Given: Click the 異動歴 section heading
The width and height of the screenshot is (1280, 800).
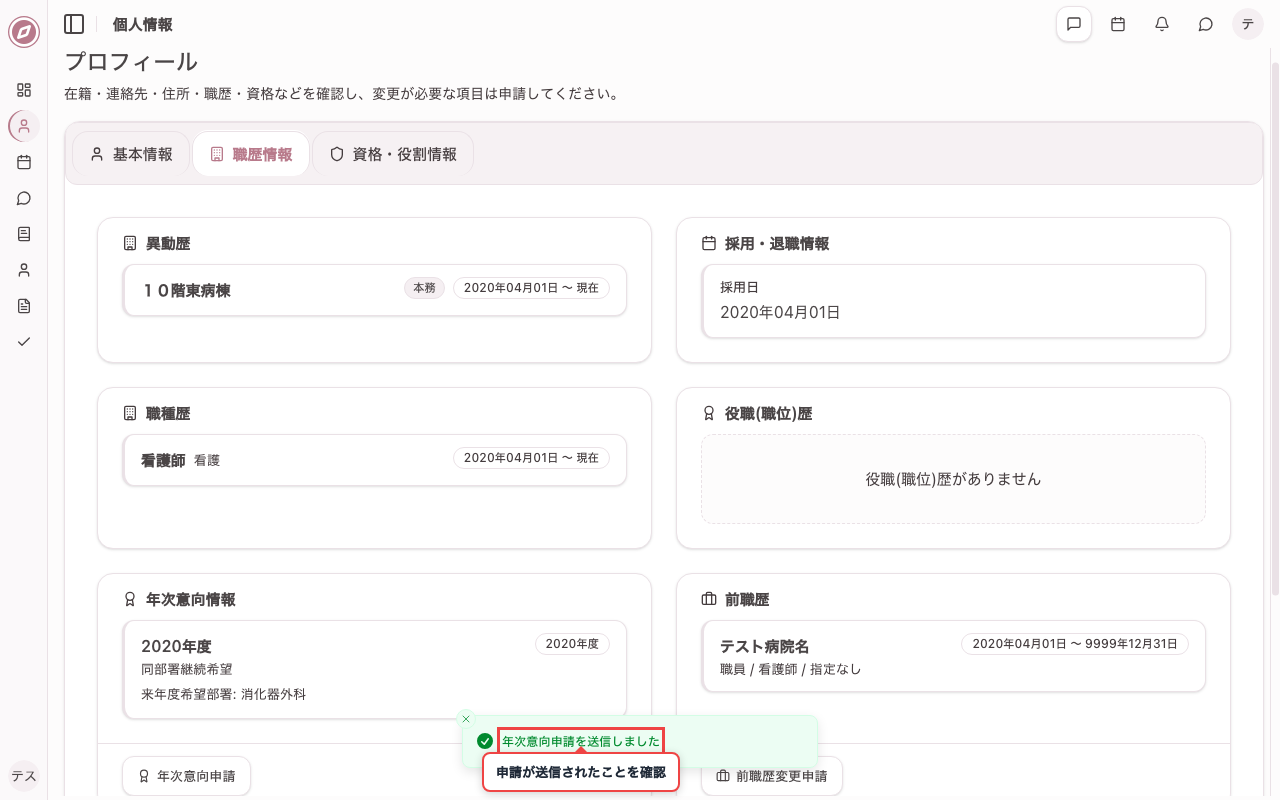Looking at the screenshot, I should pos(168,243).
